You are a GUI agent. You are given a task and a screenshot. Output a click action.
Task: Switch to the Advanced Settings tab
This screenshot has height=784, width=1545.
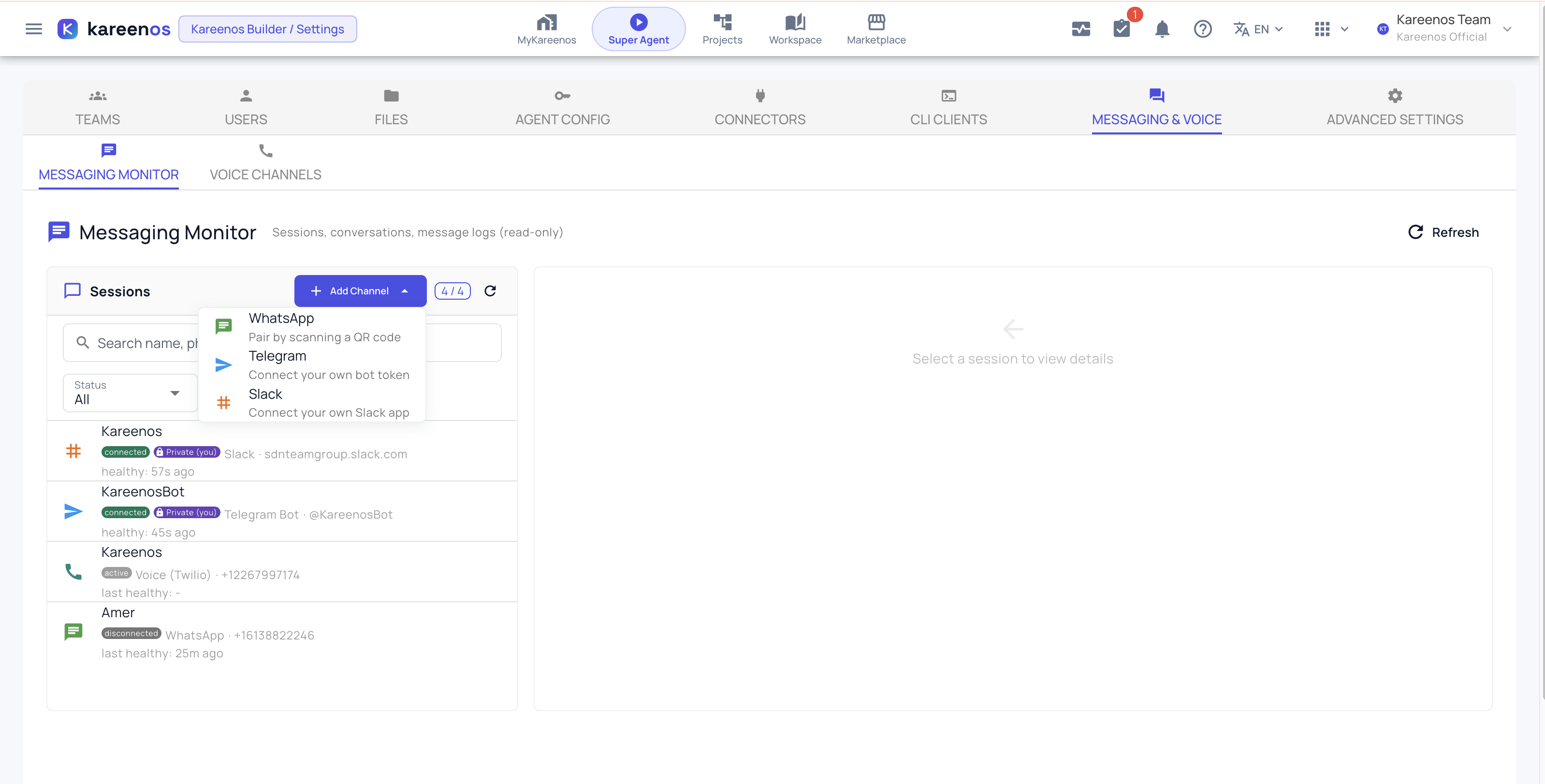click(1395, 108)
